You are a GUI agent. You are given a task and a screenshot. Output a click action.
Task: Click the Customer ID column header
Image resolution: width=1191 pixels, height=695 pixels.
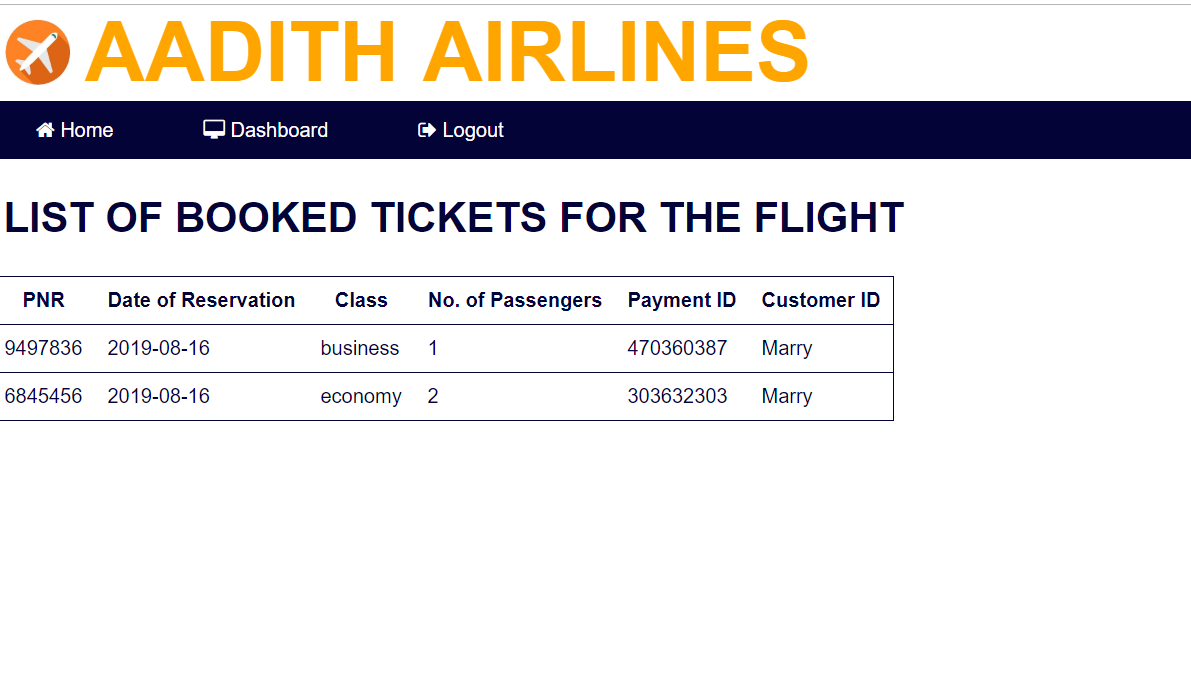click(x=820, y=300)
